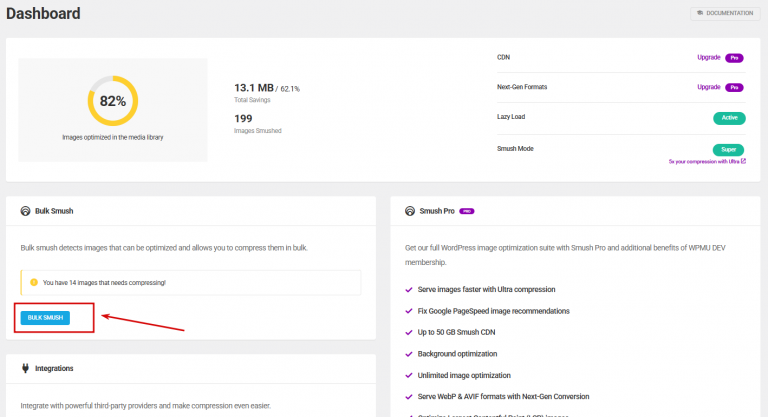Click the 'Integrations' section heading
The image size is (768, 417).
tap(54, 368)
